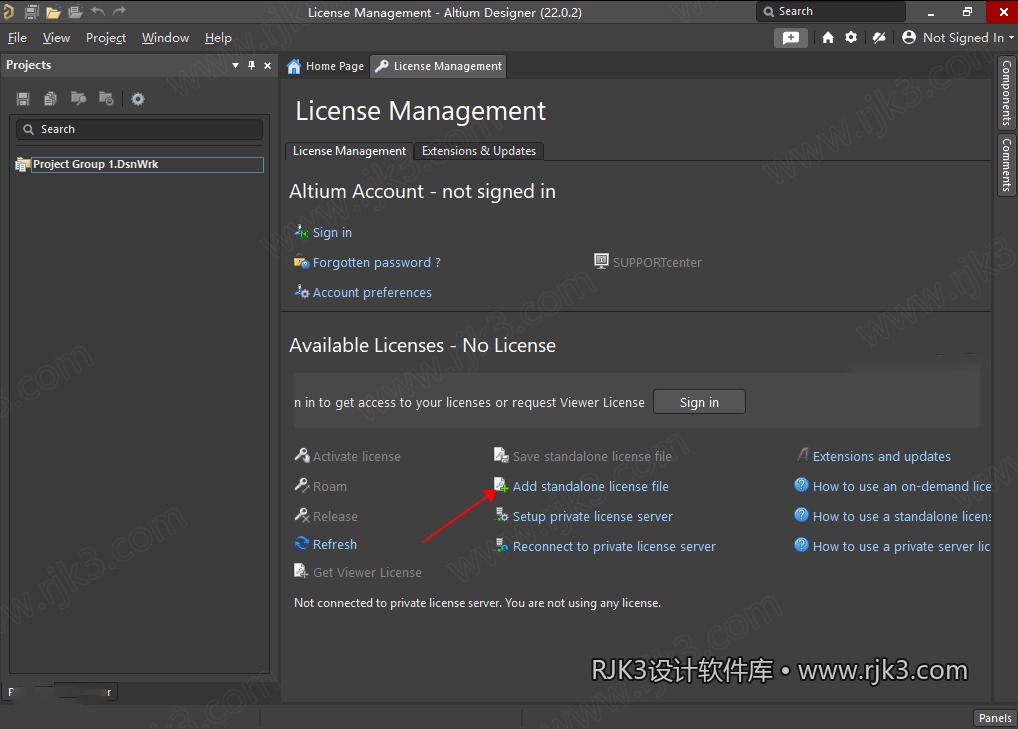Close the Projects panel
The width and height of the screenshot is (1018, 729).
pyautogui.click(x=267, y=65)
